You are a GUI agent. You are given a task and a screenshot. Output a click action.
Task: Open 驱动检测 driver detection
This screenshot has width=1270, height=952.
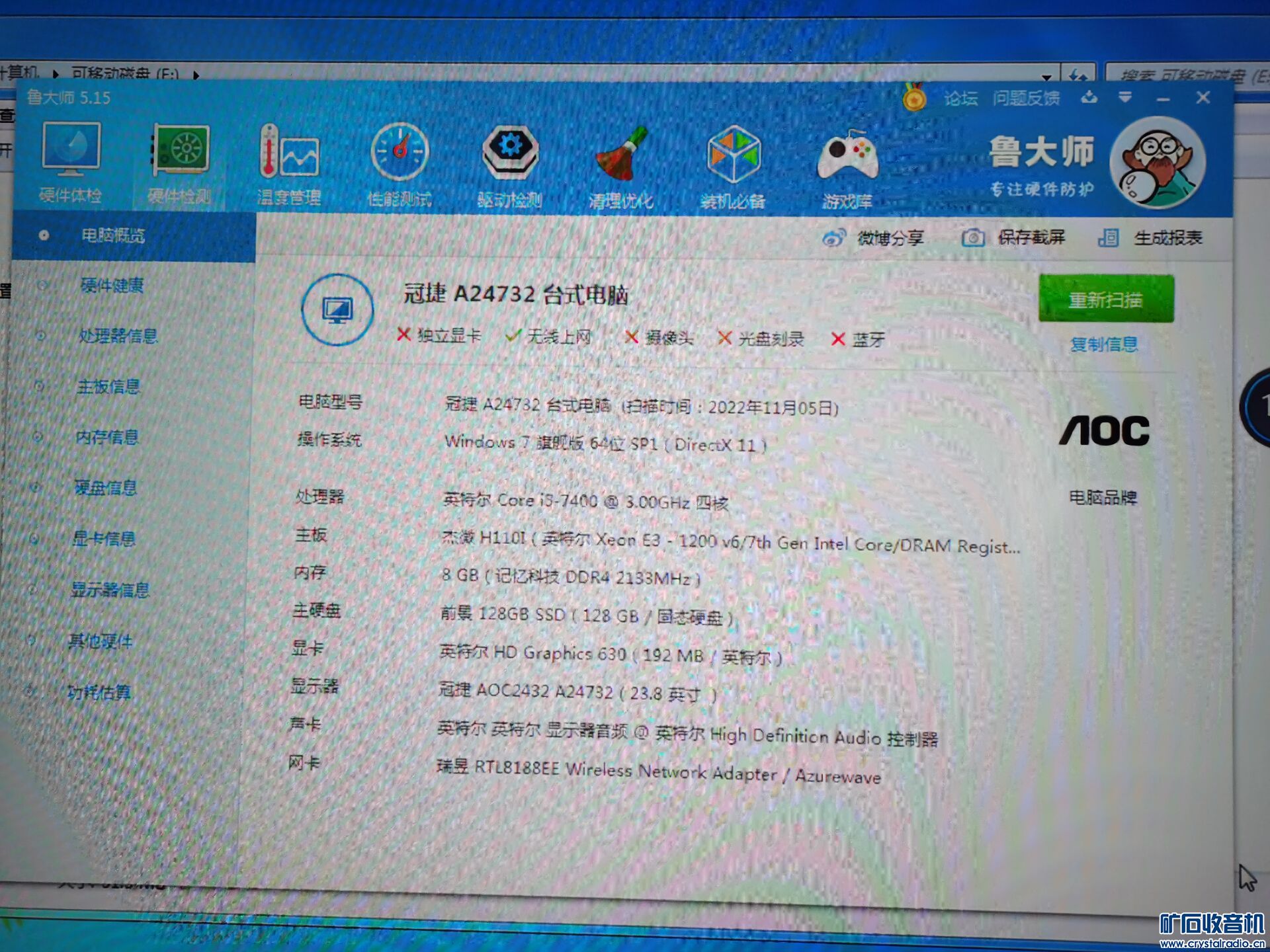click(509, 167)
